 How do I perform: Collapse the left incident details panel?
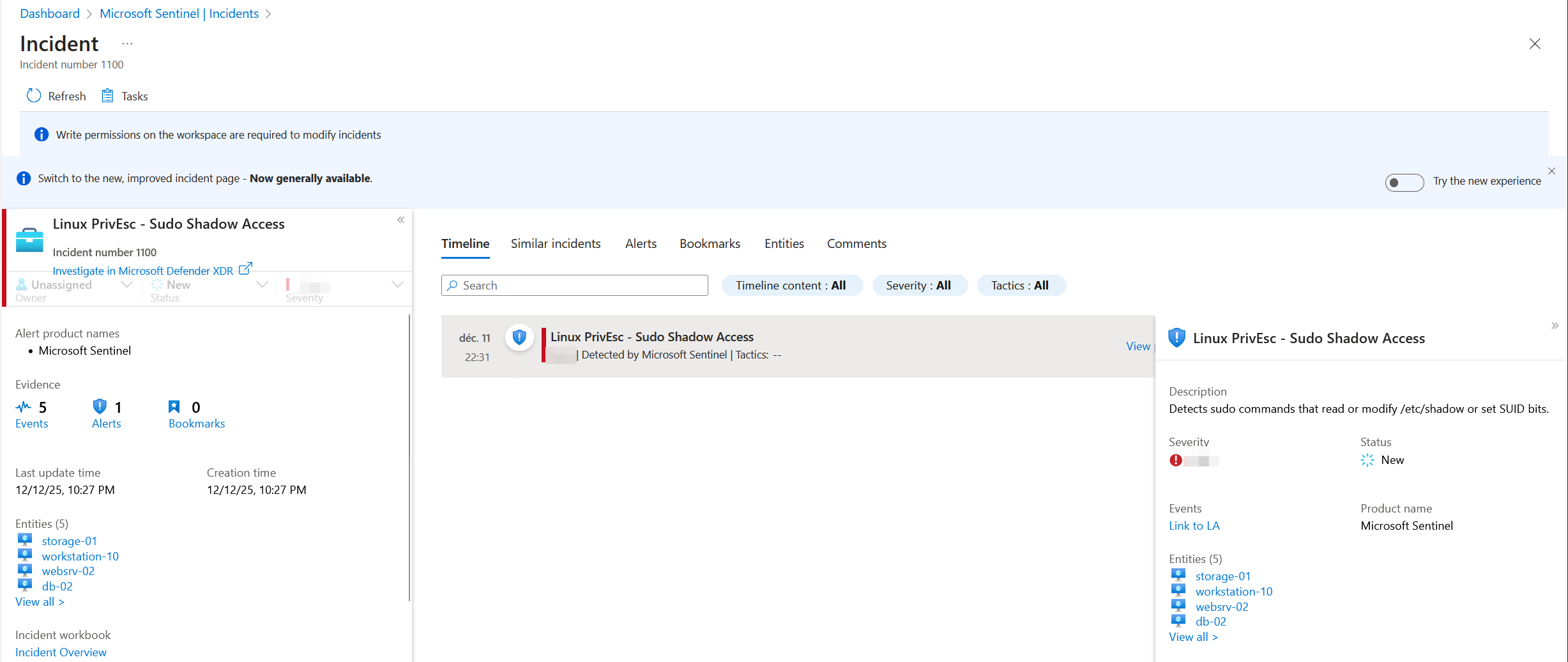[x=400, y=220]
